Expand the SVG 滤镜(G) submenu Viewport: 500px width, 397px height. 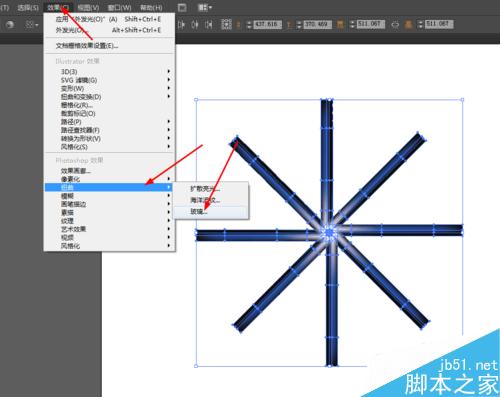(x=109, y=80)
